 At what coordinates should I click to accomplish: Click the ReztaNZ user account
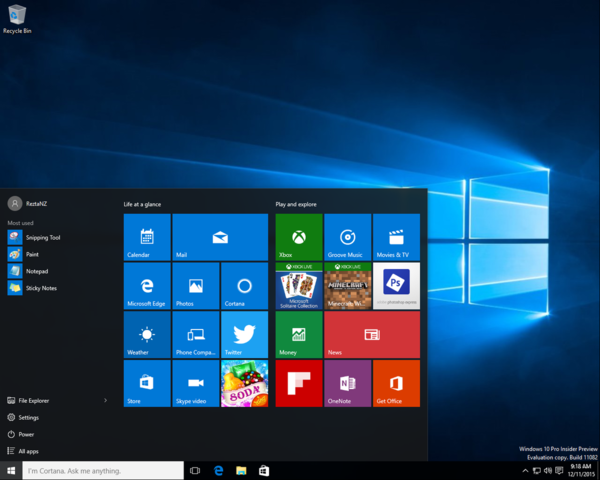point(28,204)
